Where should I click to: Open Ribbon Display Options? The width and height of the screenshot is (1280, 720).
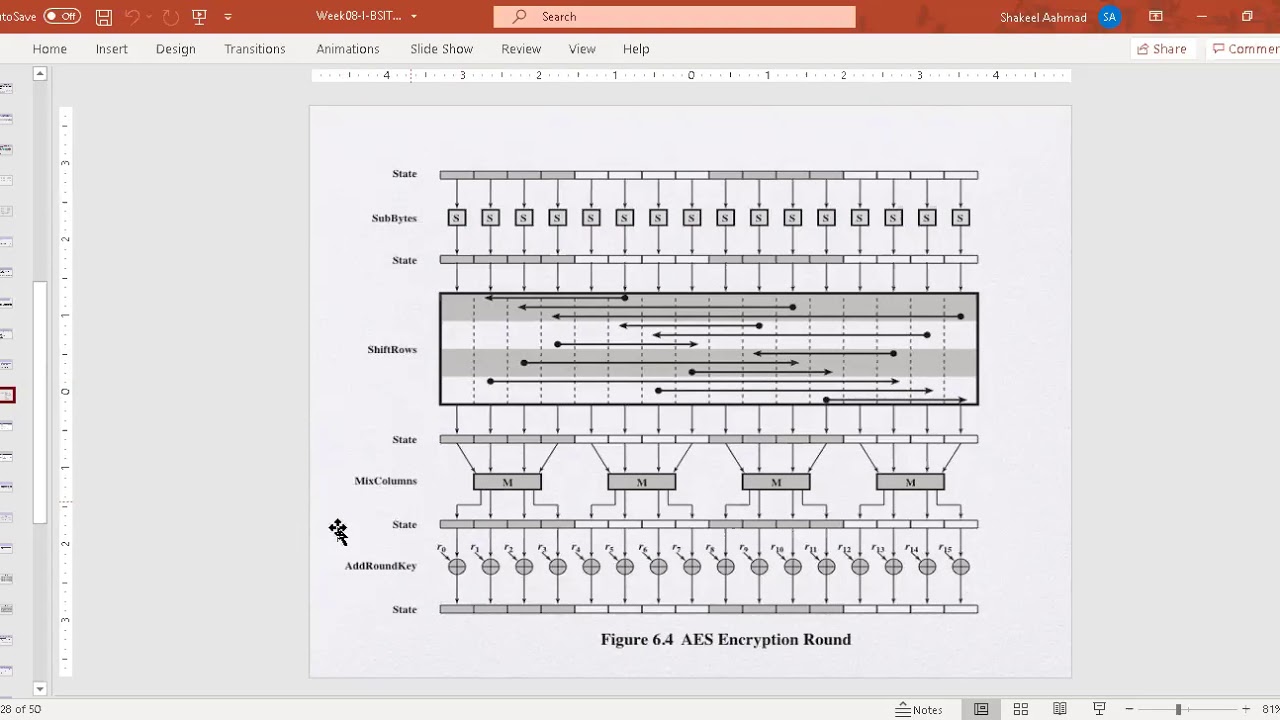pyautogui.click(x=1156, y=16)
